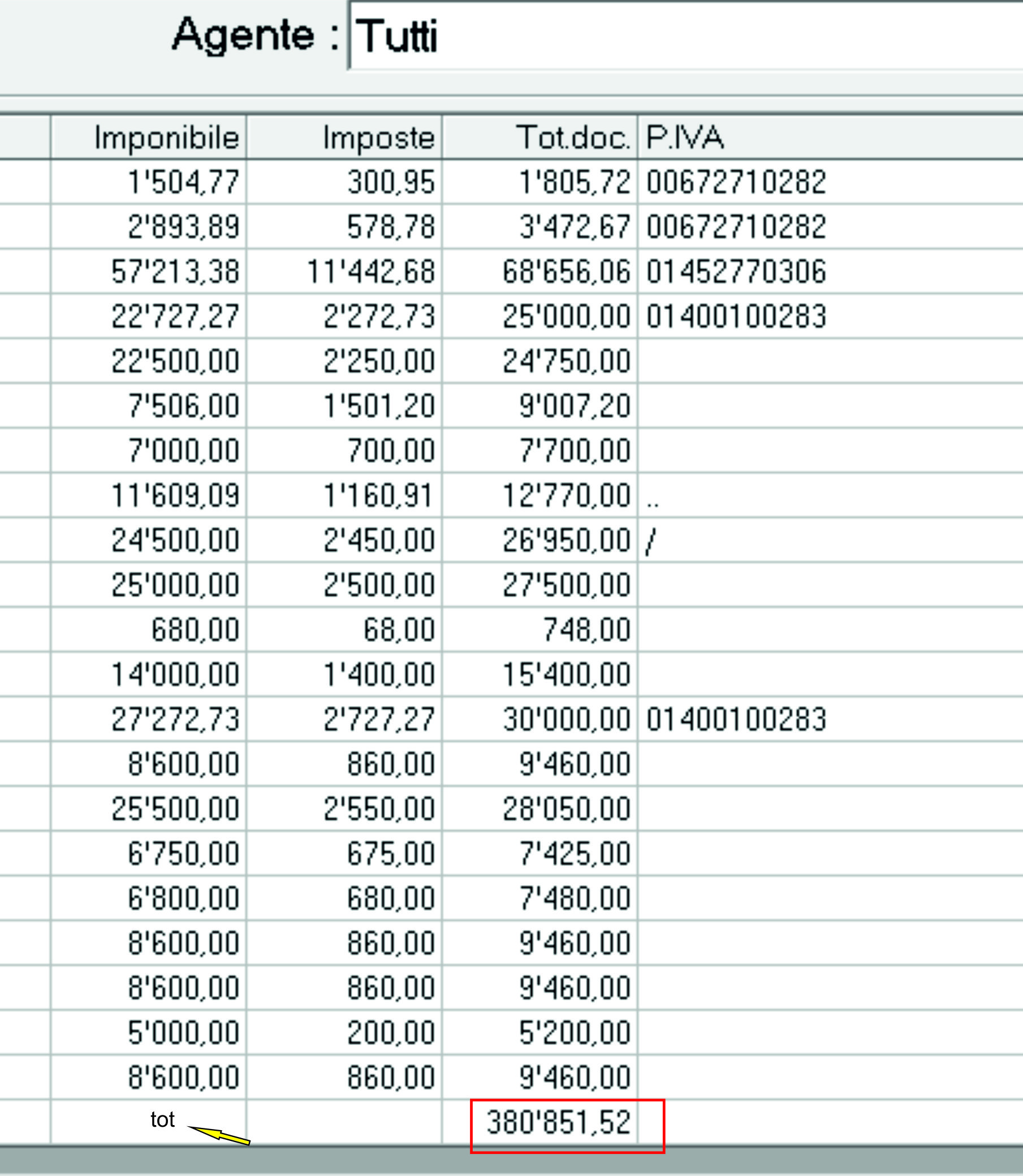
Task: Click the Imposte cell 300,95
Action: click(x=391, y=182)
